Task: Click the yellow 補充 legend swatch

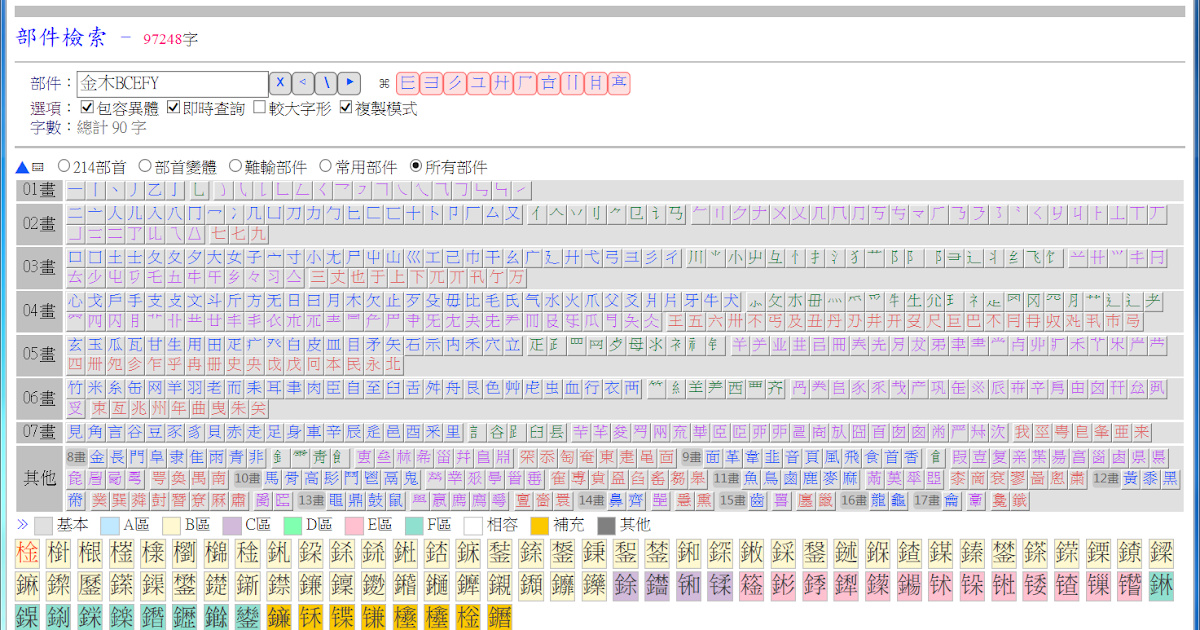Action: pos(539,524)
